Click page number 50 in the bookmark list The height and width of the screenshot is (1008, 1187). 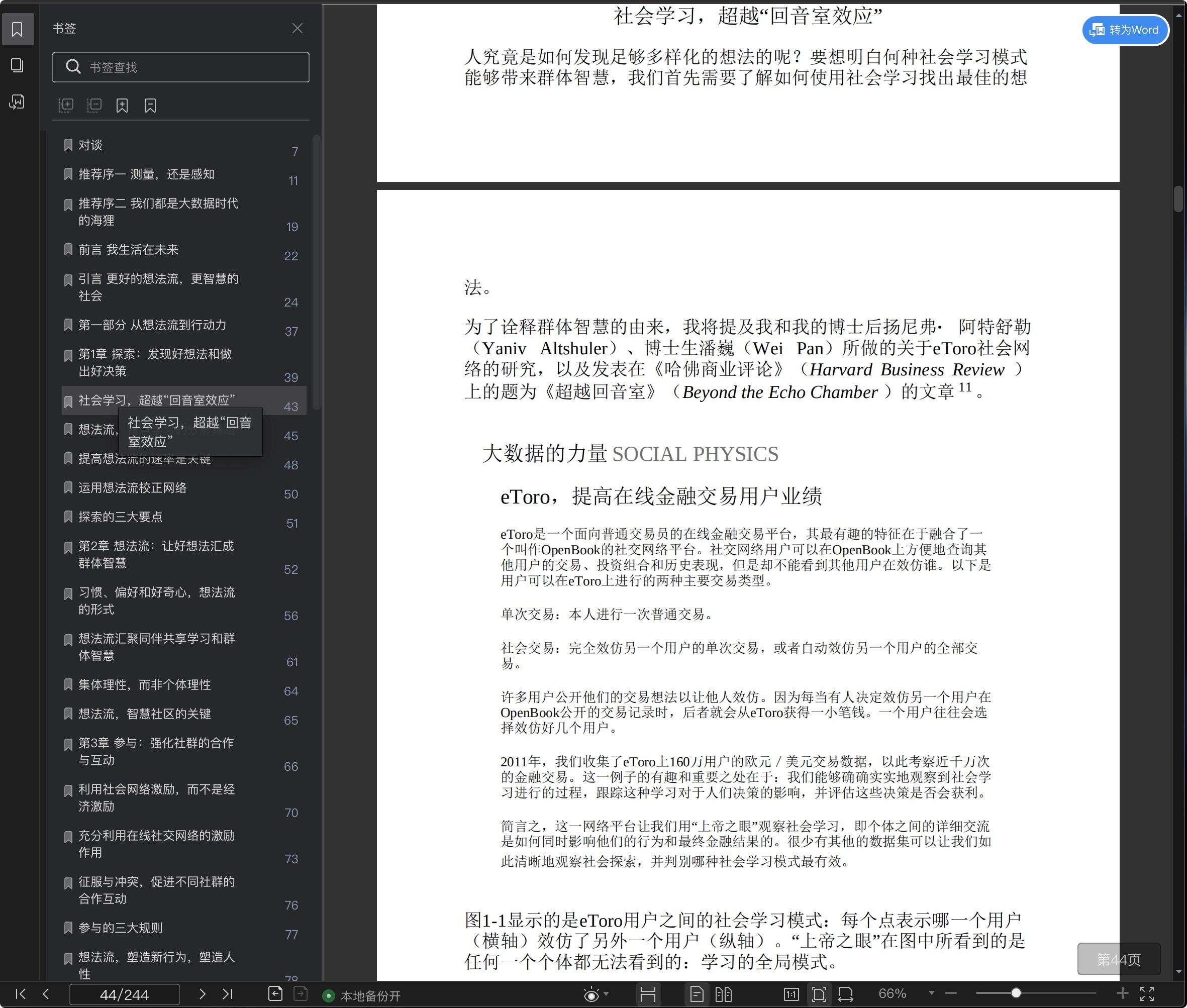pyautogui.click(x=291, y=495)
